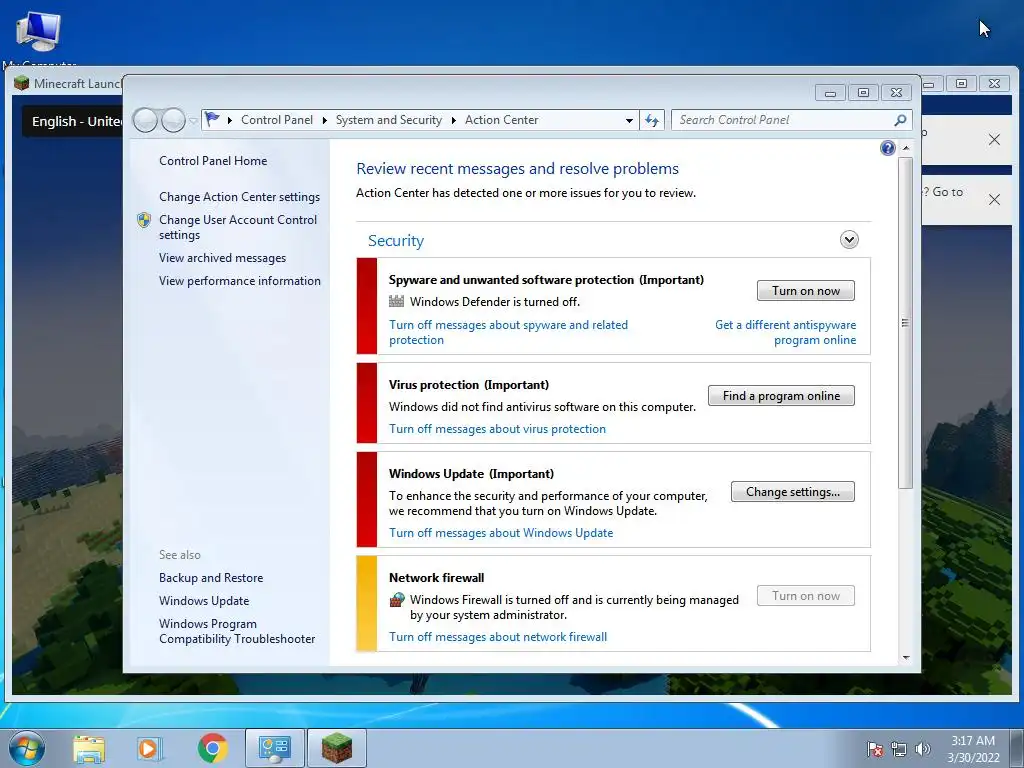Get a different antispyware program online

785,332
